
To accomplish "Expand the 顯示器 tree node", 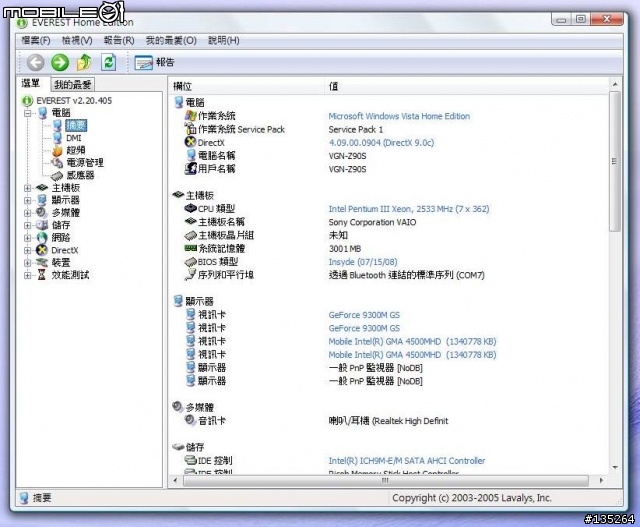I will 27,200.
